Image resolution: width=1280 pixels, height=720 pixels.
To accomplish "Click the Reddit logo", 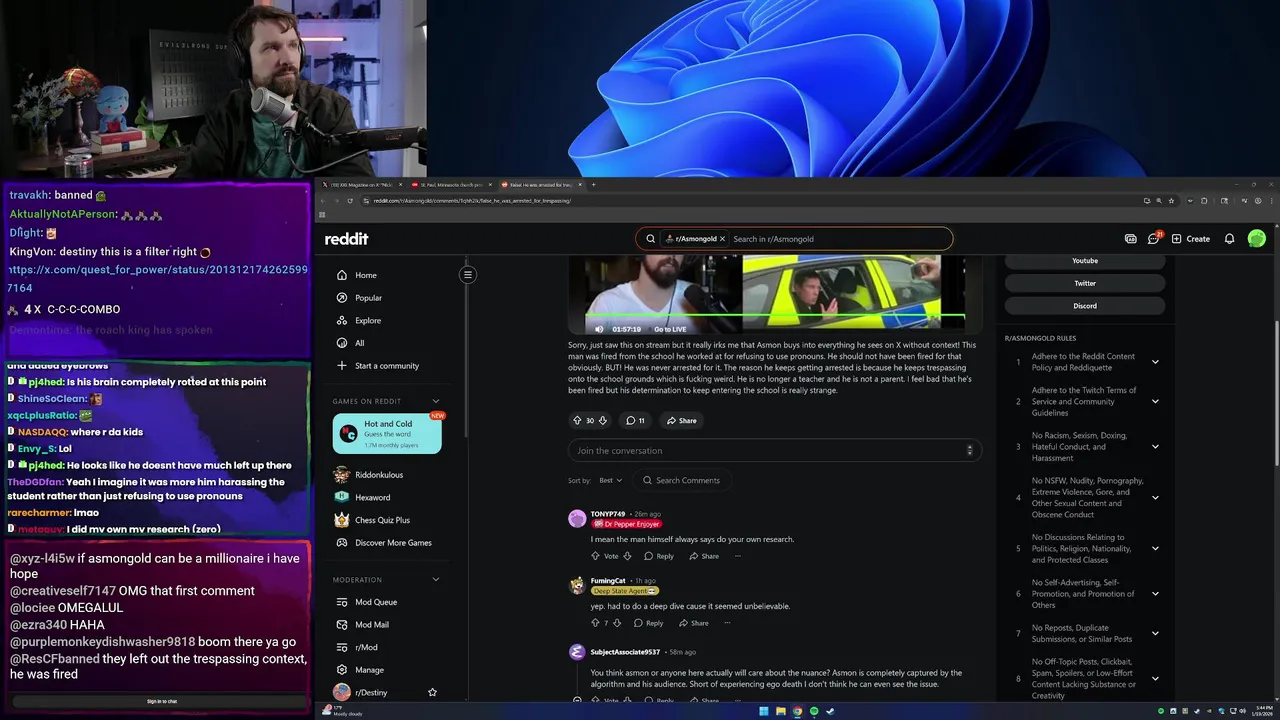I will 346,239.
